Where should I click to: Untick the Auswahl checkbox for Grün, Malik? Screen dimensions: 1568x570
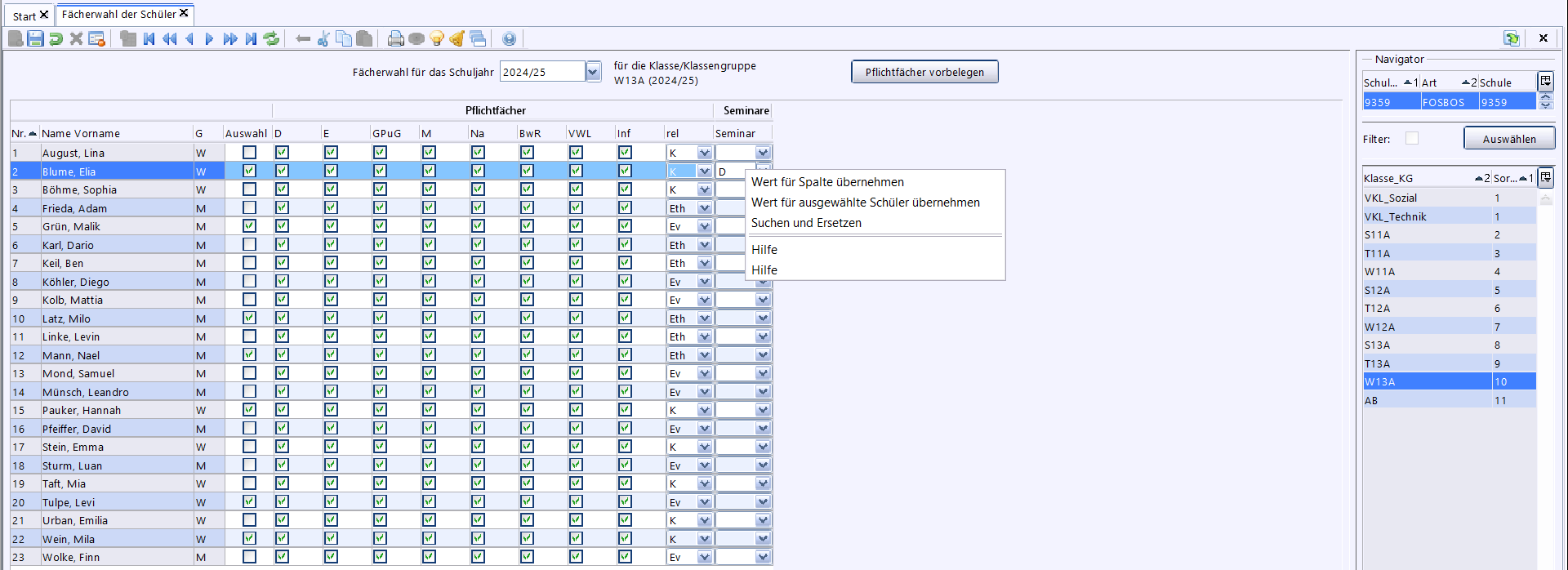(x=249, y=226)
